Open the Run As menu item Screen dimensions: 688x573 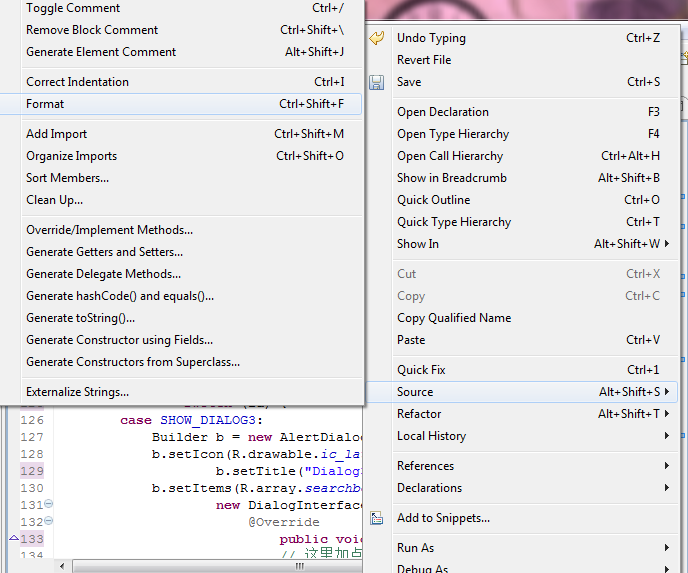(522, 548)
